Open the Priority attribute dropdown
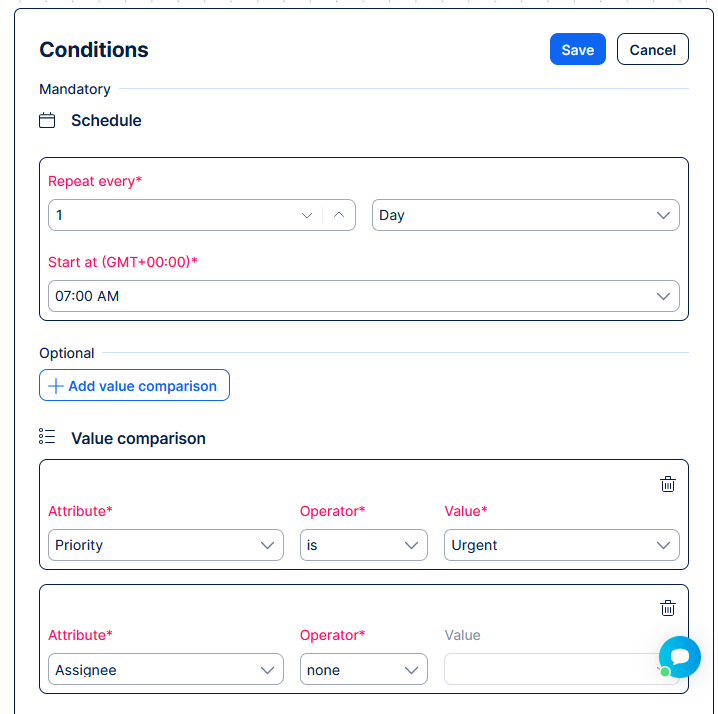This screenshot has height=714, width=718. tap(165, 545)
